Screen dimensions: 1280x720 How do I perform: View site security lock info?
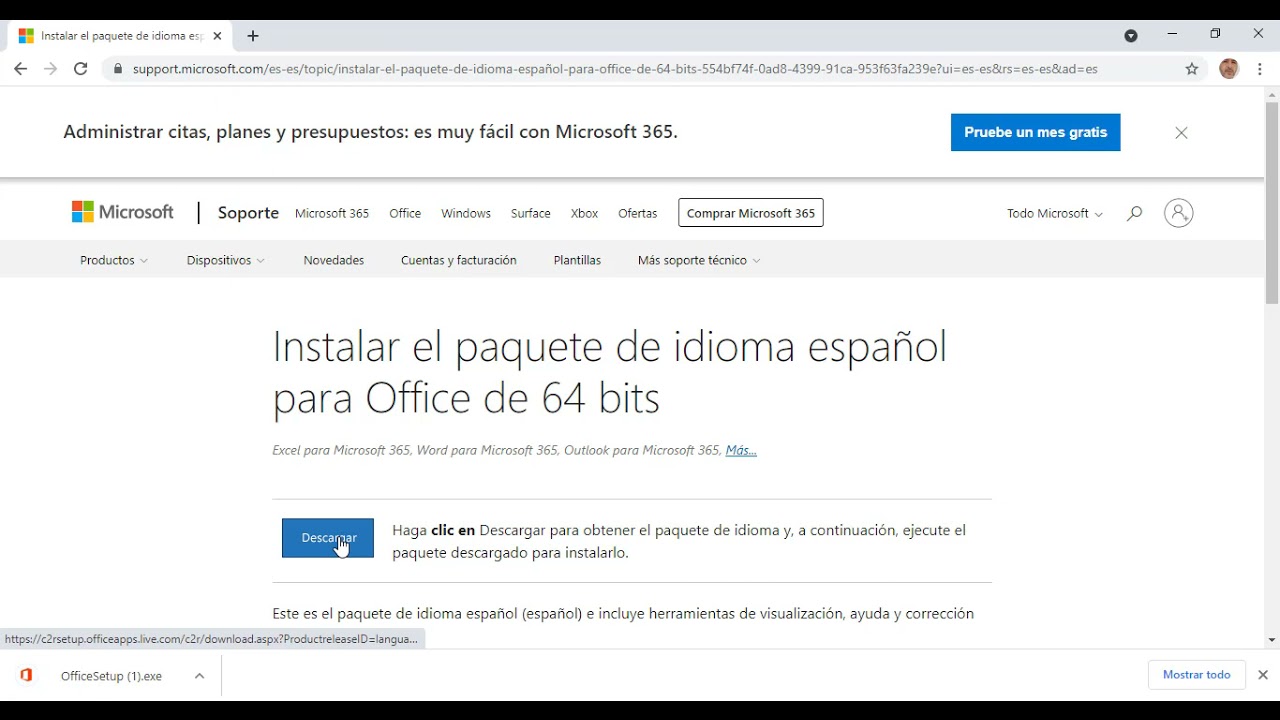118,69
